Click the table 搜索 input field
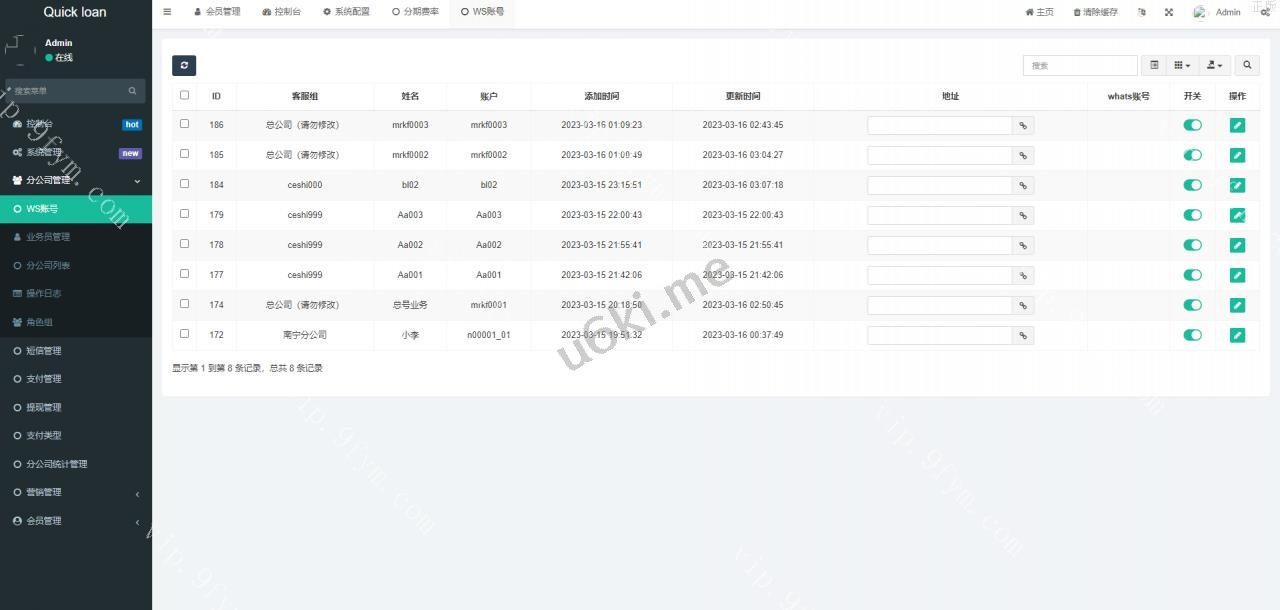The width and height of the screenshot is (1280, 610). (1080, 66)
